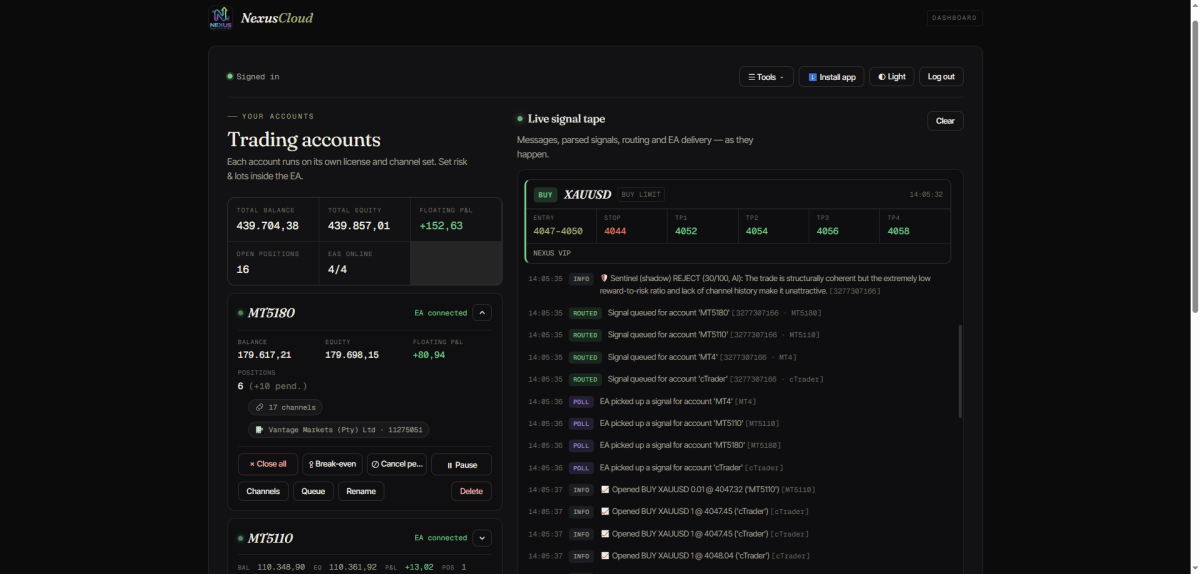Viewport: 1200px width, 574px height.
Task: Click the green dot beside MT5110
Action: point(241,538)
